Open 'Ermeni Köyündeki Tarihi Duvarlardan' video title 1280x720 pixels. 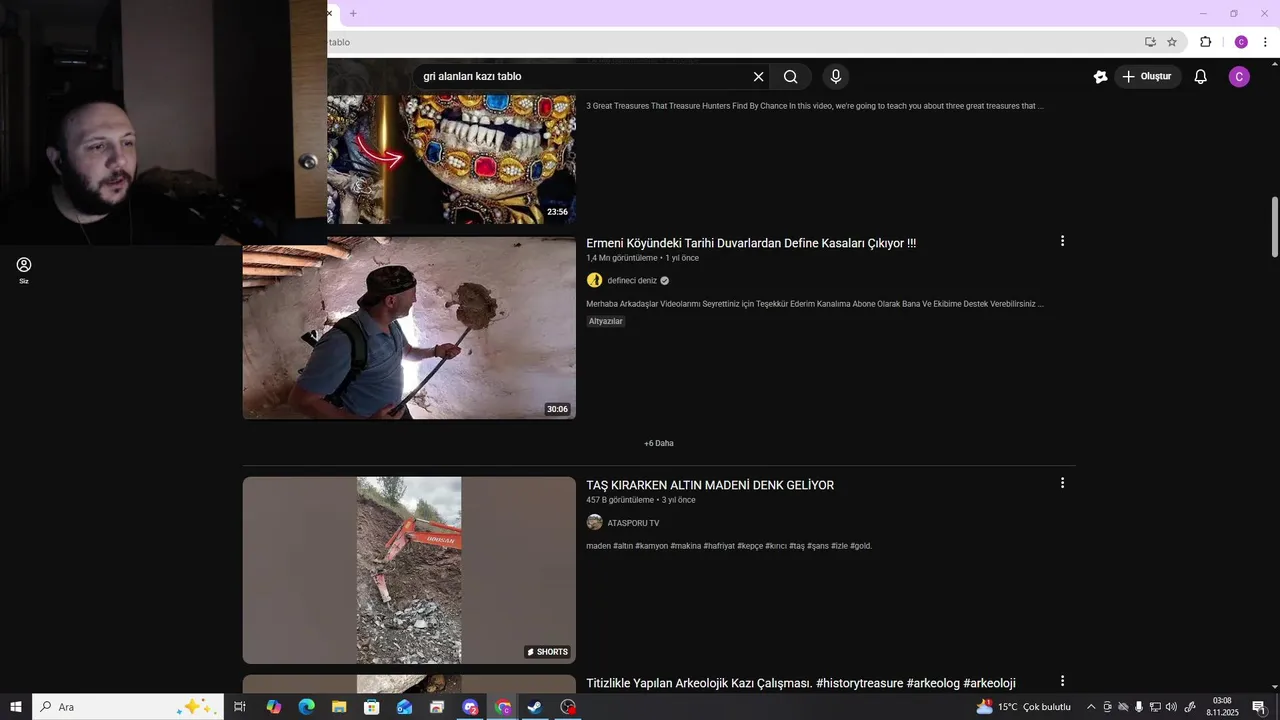(751, 243)
